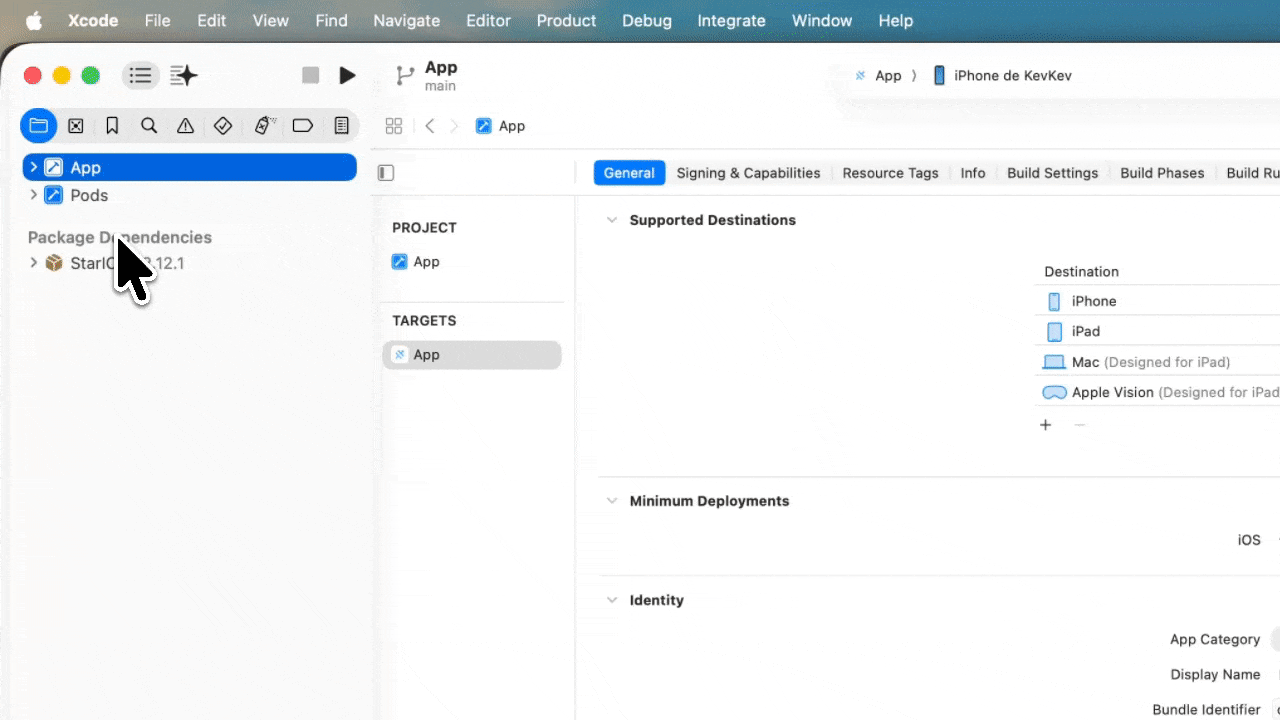Select App under TARGETS
Screen dimensions: 1280x720
[472, 355]
